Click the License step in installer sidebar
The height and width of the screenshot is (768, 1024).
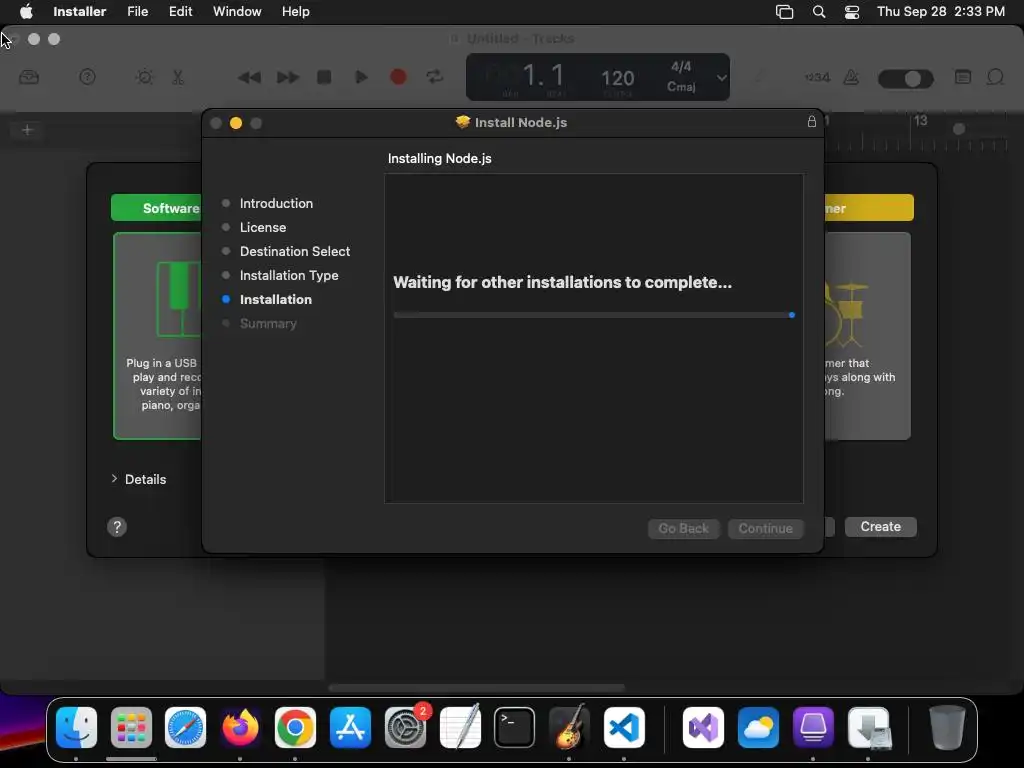click(263, 227)
